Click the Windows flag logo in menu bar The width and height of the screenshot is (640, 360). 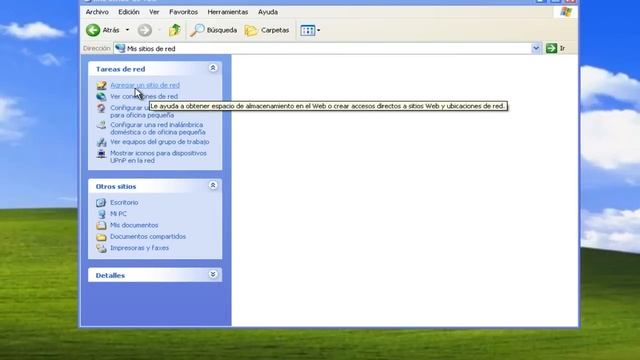566,11
